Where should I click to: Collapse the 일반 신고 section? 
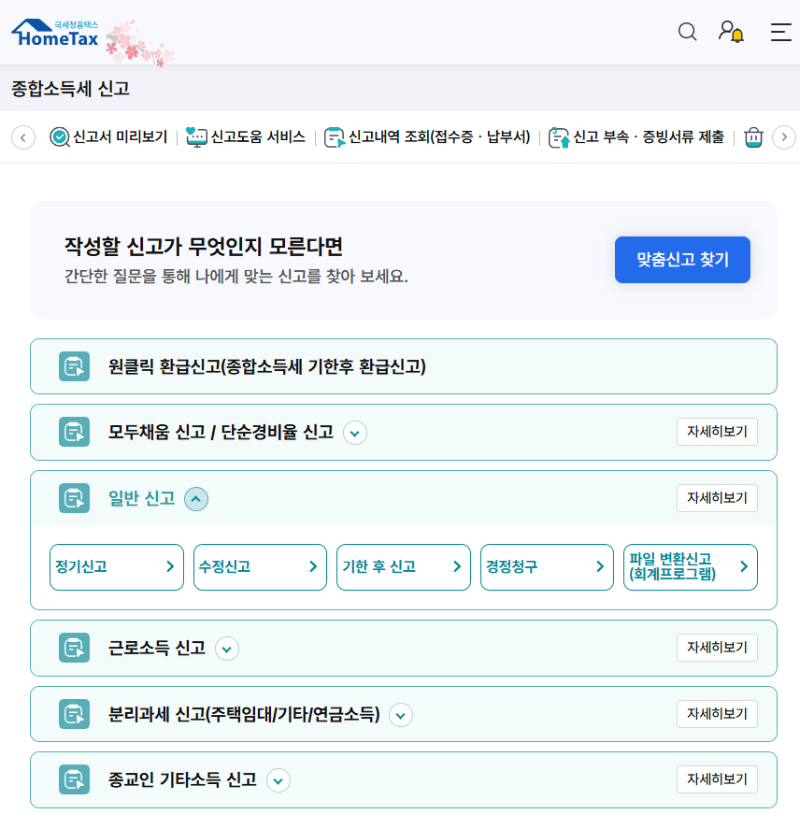click(196, 498)
